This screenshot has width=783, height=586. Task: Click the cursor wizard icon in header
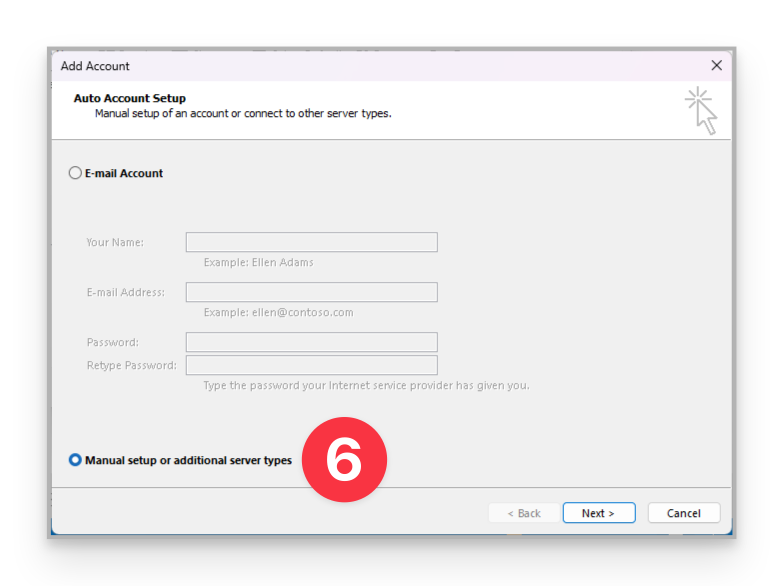pos(702,110)
